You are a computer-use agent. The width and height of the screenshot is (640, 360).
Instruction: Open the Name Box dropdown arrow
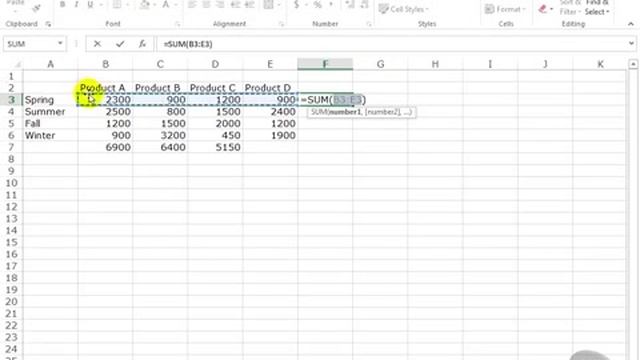click(60, 44)
